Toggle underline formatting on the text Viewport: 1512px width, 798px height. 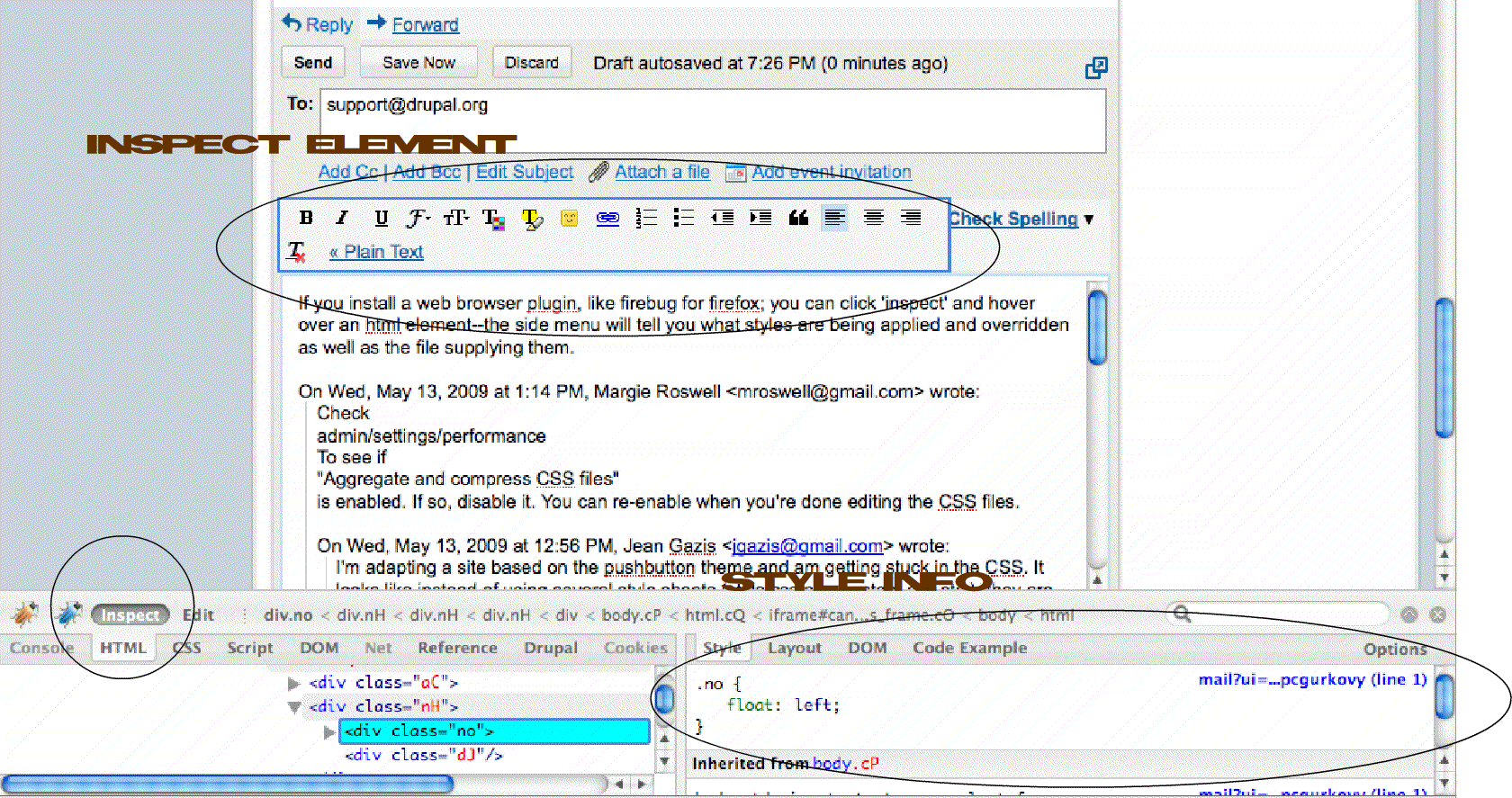381,218
